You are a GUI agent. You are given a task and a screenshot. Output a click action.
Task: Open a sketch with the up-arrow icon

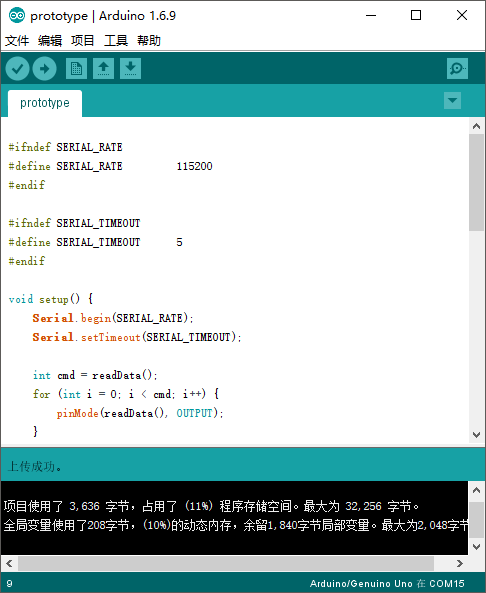click(104, 68)
